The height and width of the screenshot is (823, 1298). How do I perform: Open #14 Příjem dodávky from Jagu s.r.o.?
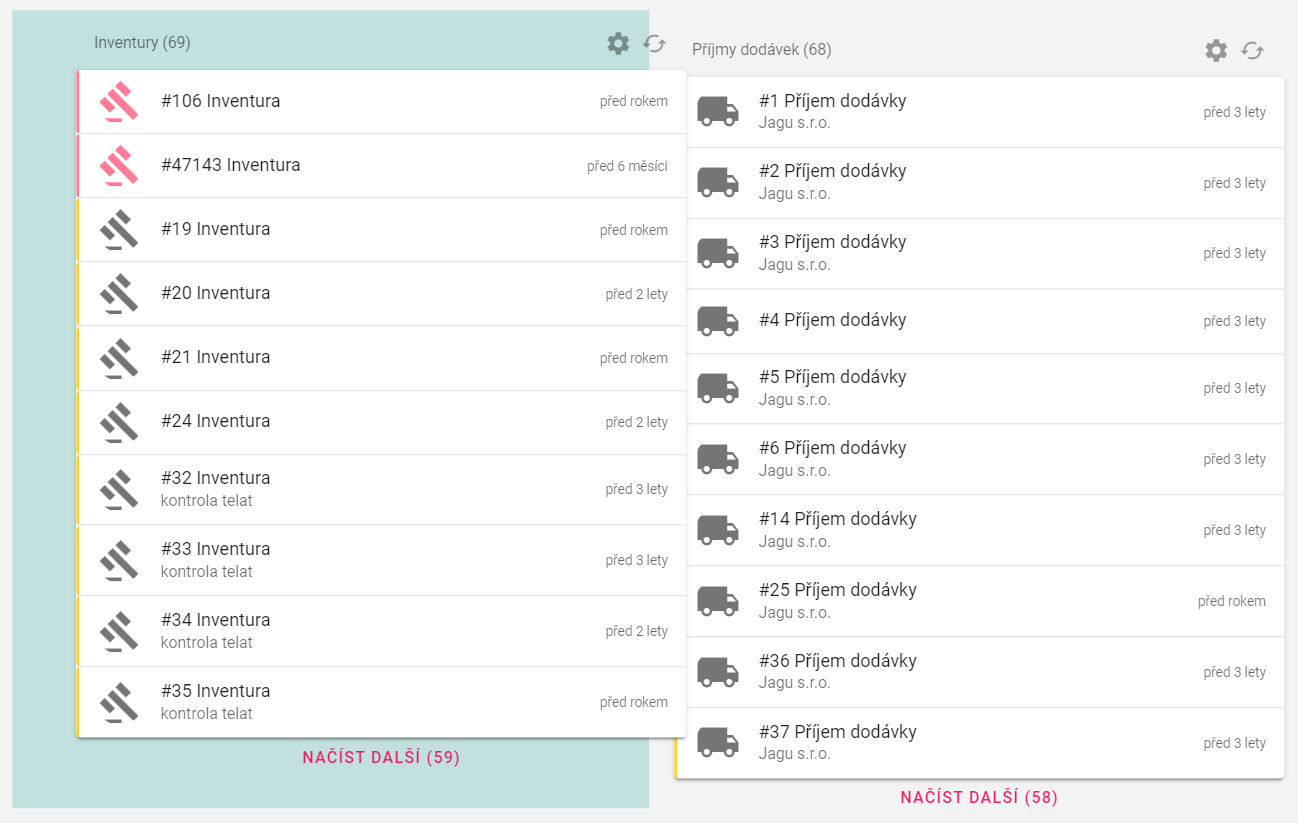point(980,530)
